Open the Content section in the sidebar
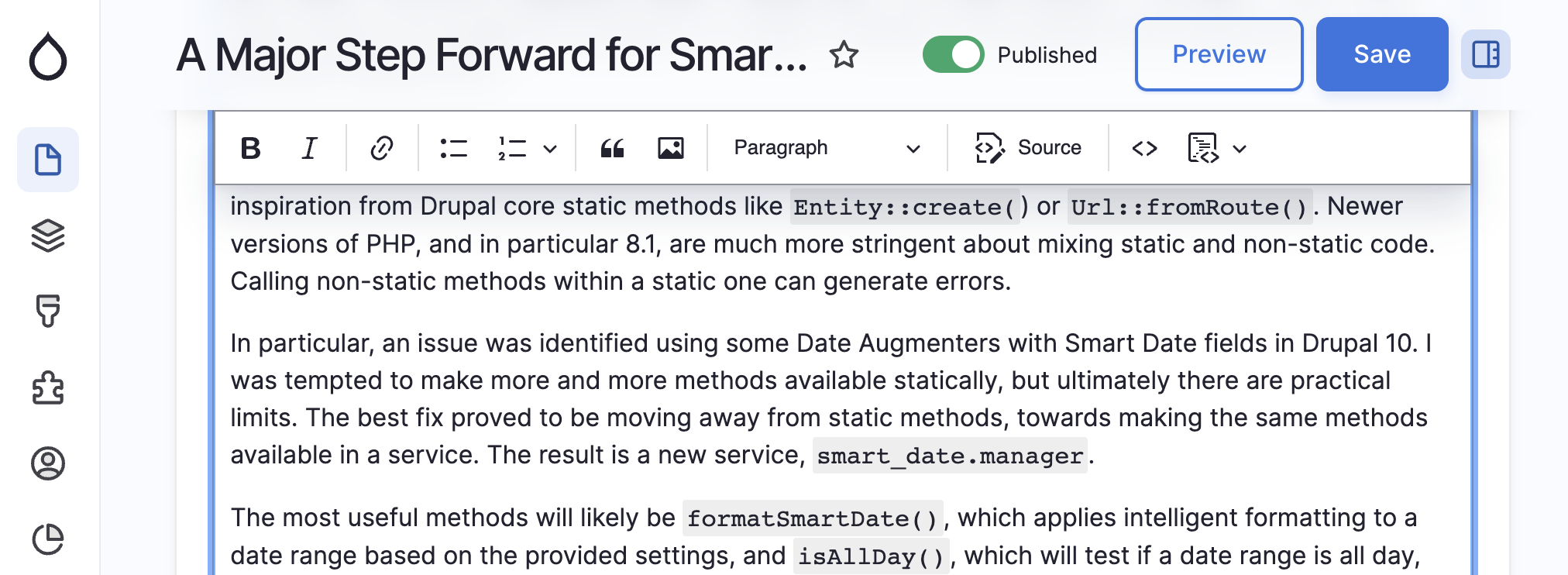 click(48, 160)
